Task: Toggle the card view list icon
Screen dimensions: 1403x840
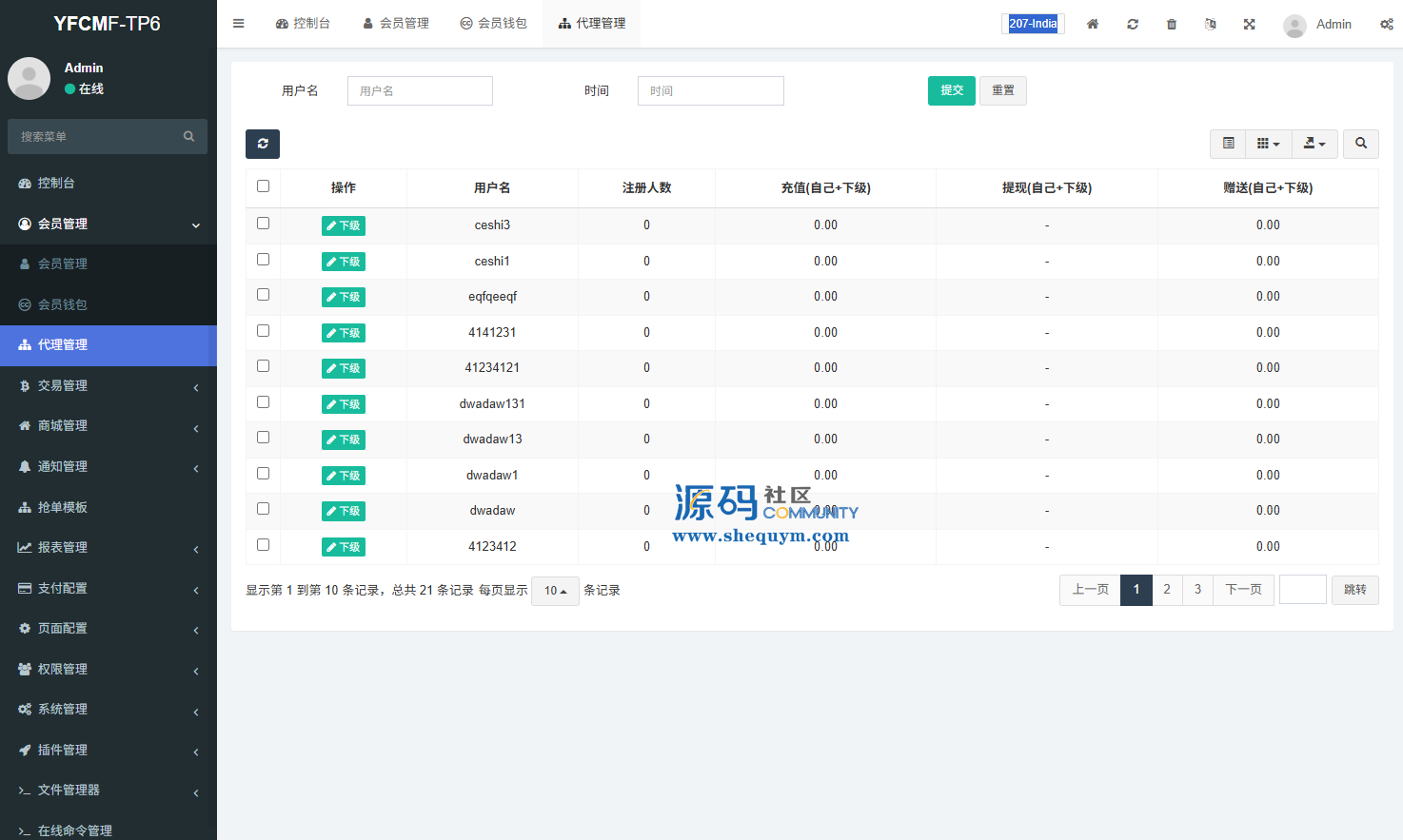Action: 1229,144
